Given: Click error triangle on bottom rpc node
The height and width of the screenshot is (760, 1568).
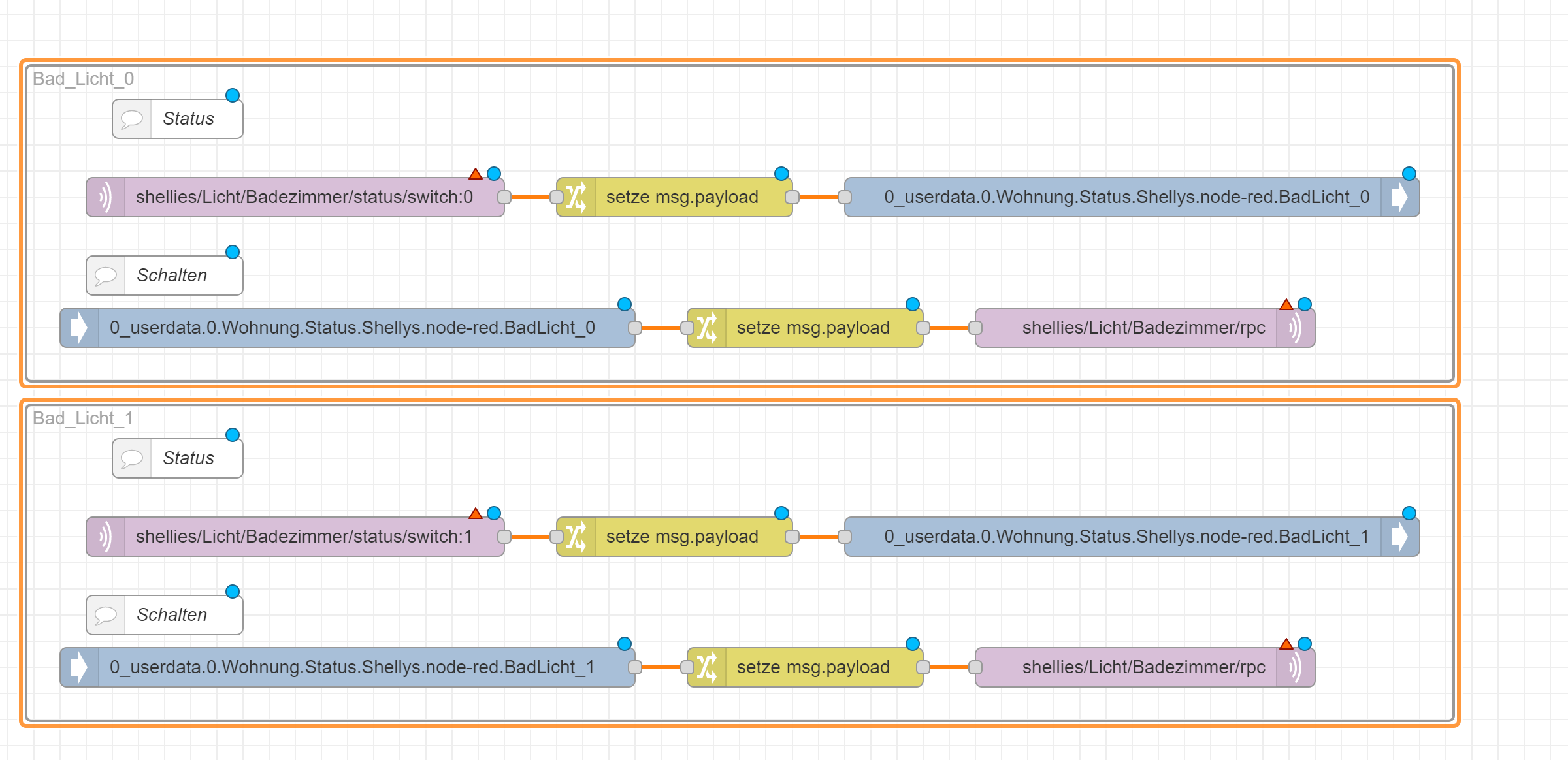Looking at the screenshot, I should 1286,644.
